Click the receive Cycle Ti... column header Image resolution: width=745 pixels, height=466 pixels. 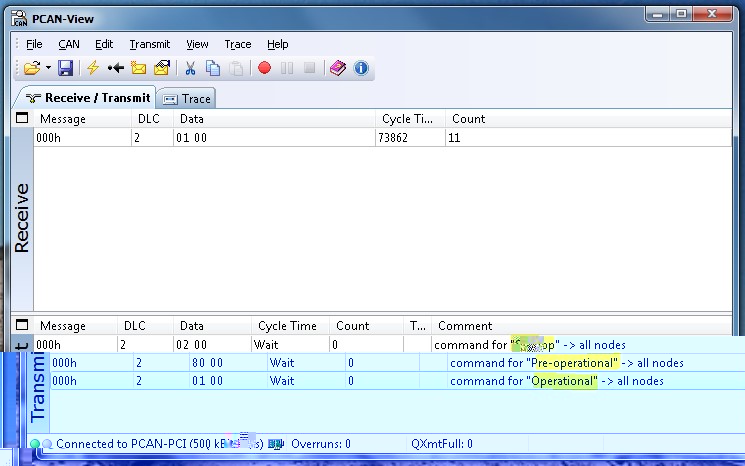tap(410, 119)
